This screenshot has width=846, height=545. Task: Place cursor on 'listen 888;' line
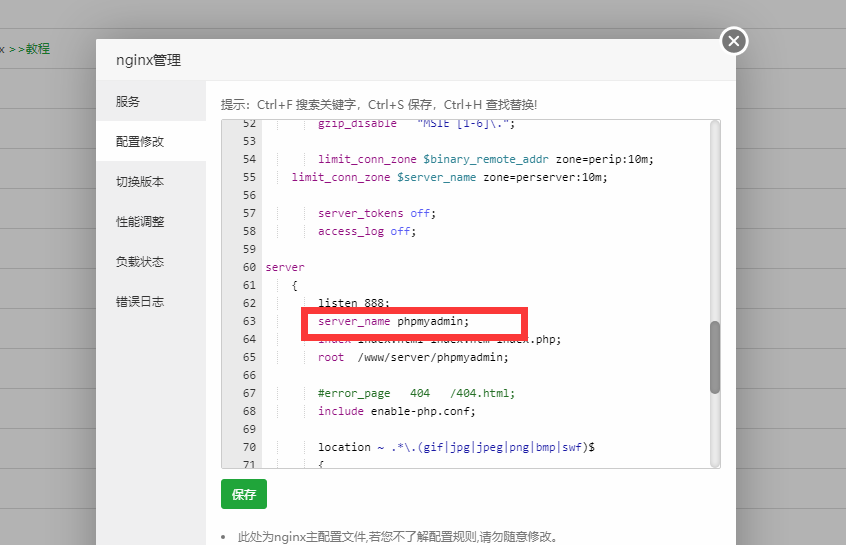pyautogui.click(x=354, y=303)
